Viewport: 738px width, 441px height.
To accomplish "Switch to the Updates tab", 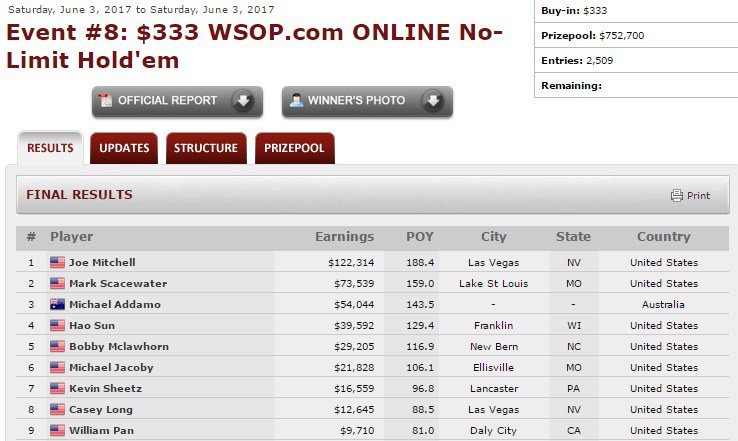I will point(124,148).
